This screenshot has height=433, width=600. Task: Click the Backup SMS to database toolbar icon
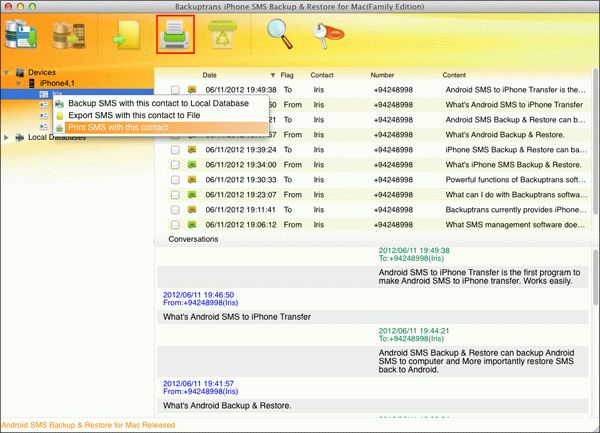tap(21, 34)
